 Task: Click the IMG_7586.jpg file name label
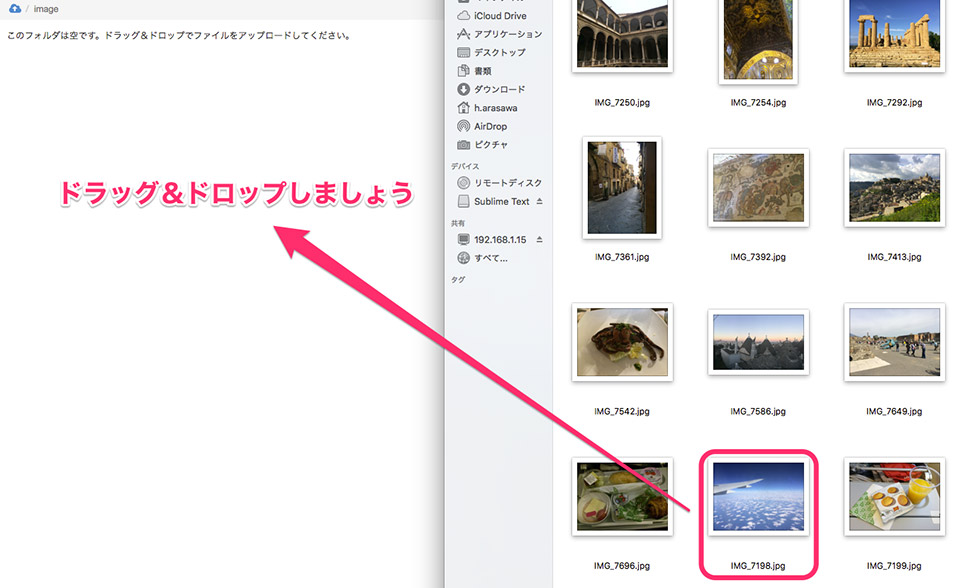[x=758, y=412]
